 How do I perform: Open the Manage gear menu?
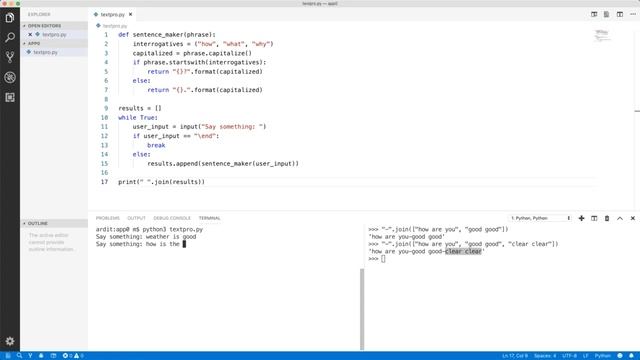coord(10,341)
